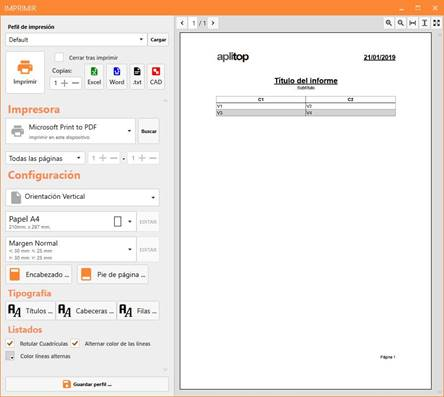
Task: Uncheck Rotular Cuadrículas option
Action: click(10, 343)
